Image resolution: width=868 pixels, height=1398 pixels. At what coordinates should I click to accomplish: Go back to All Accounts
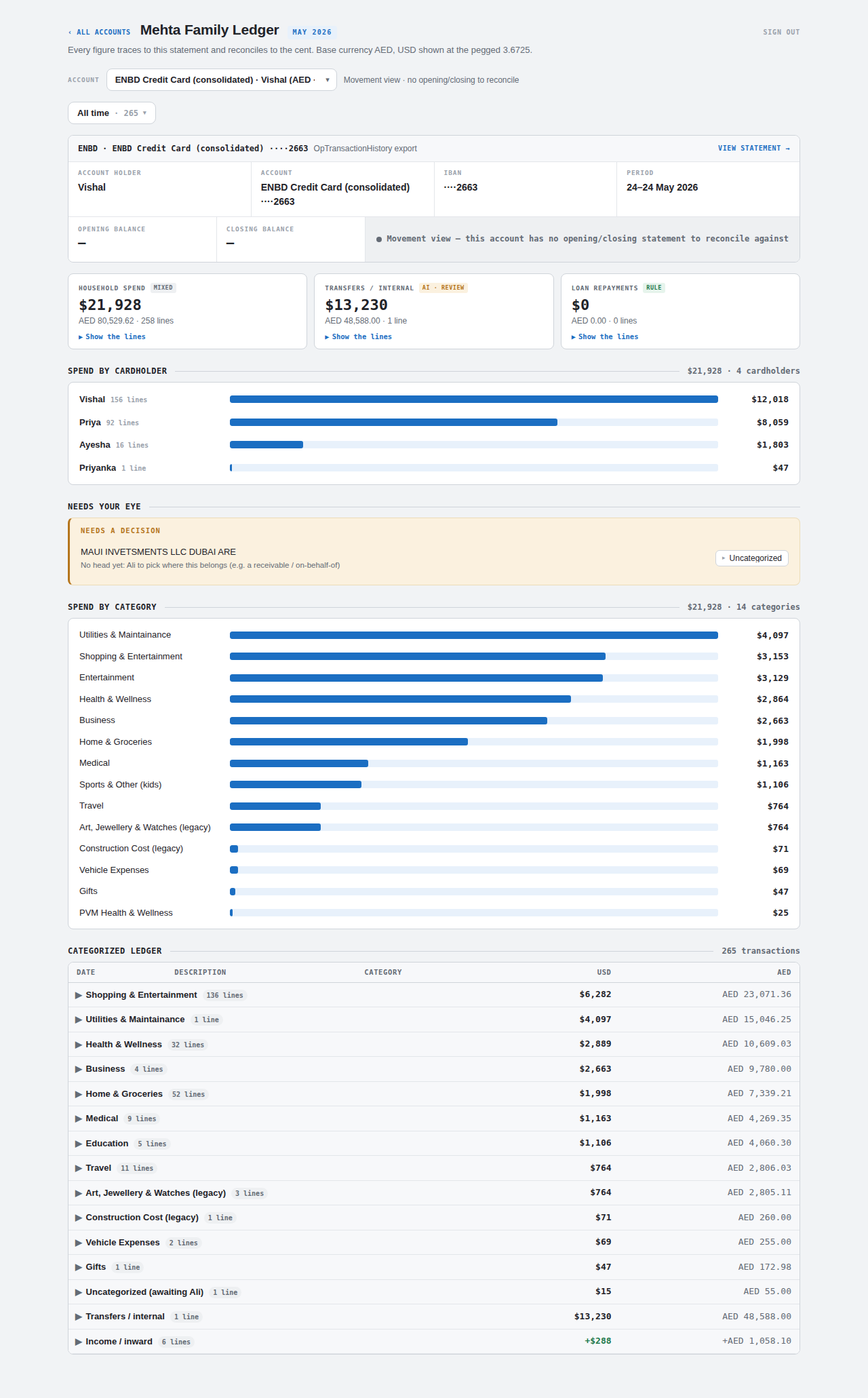99,32
